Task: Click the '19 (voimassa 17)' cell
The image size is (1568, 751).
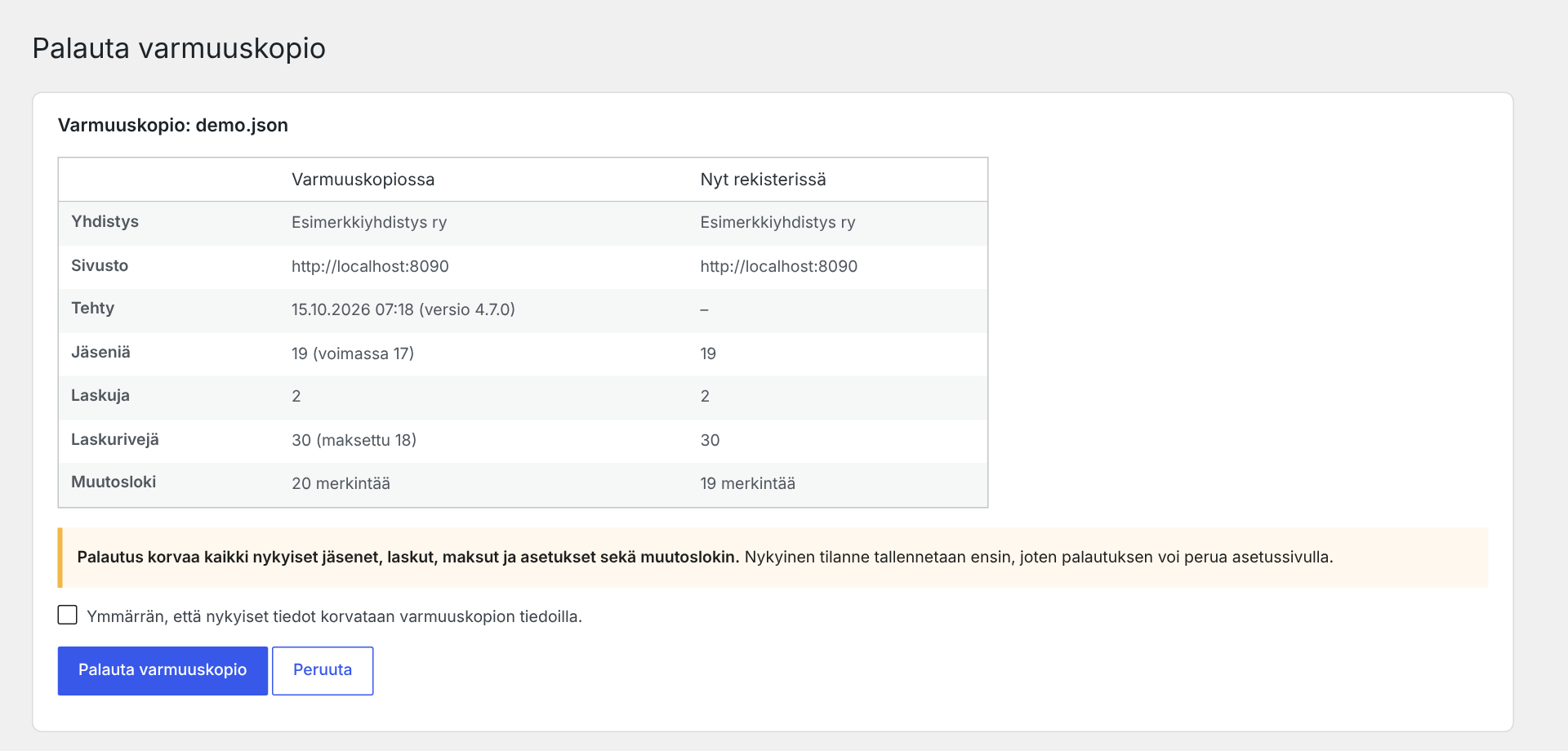Action: coord(353,353)
